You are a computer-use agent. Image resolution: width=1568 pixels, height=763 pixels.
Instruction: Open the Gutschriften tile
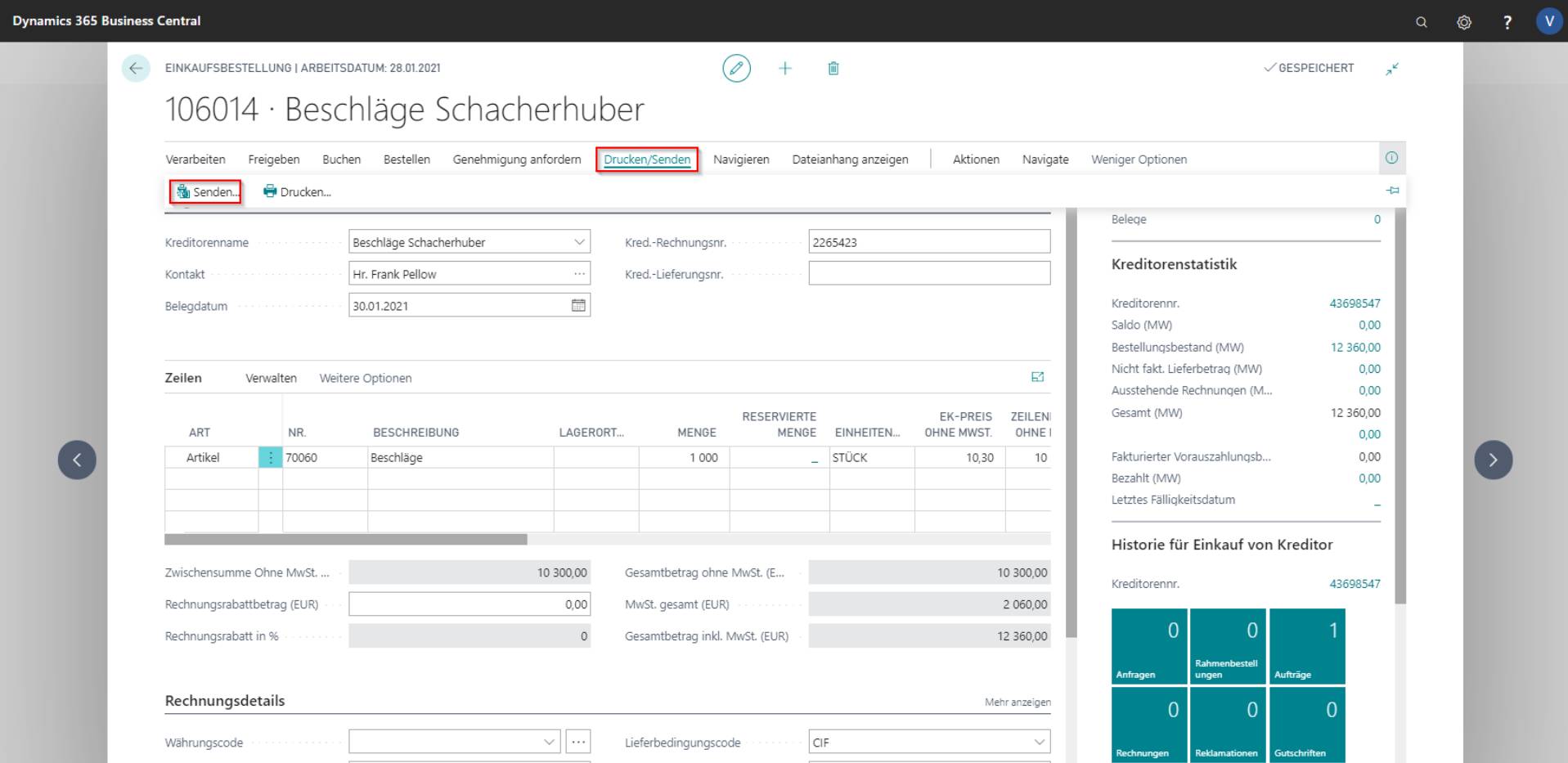pos(1307,725)
